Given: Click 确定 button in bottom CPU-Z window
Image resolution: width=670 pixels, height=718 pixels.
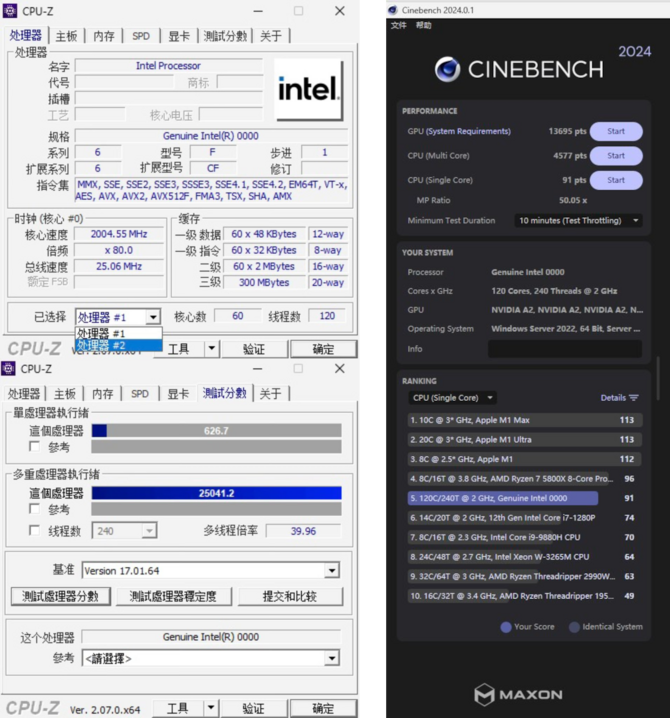Looking at the screenshot, I should coord(323,708).
